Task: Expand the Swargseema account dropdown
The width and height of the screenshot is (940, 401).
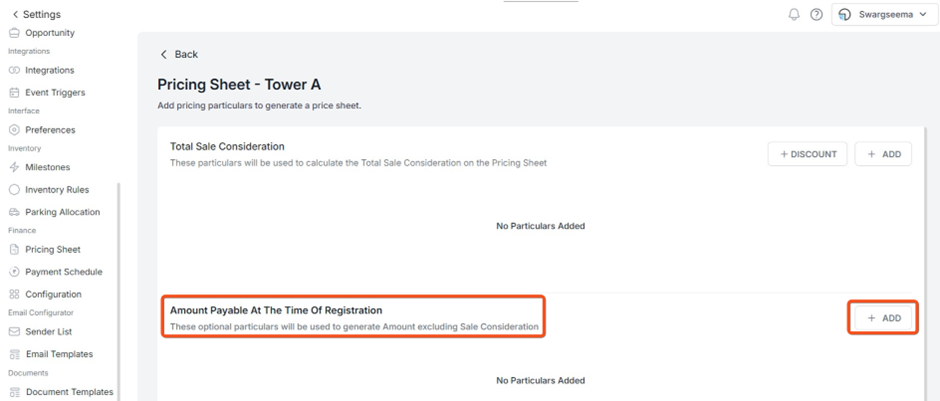Action: click(884, 14)
